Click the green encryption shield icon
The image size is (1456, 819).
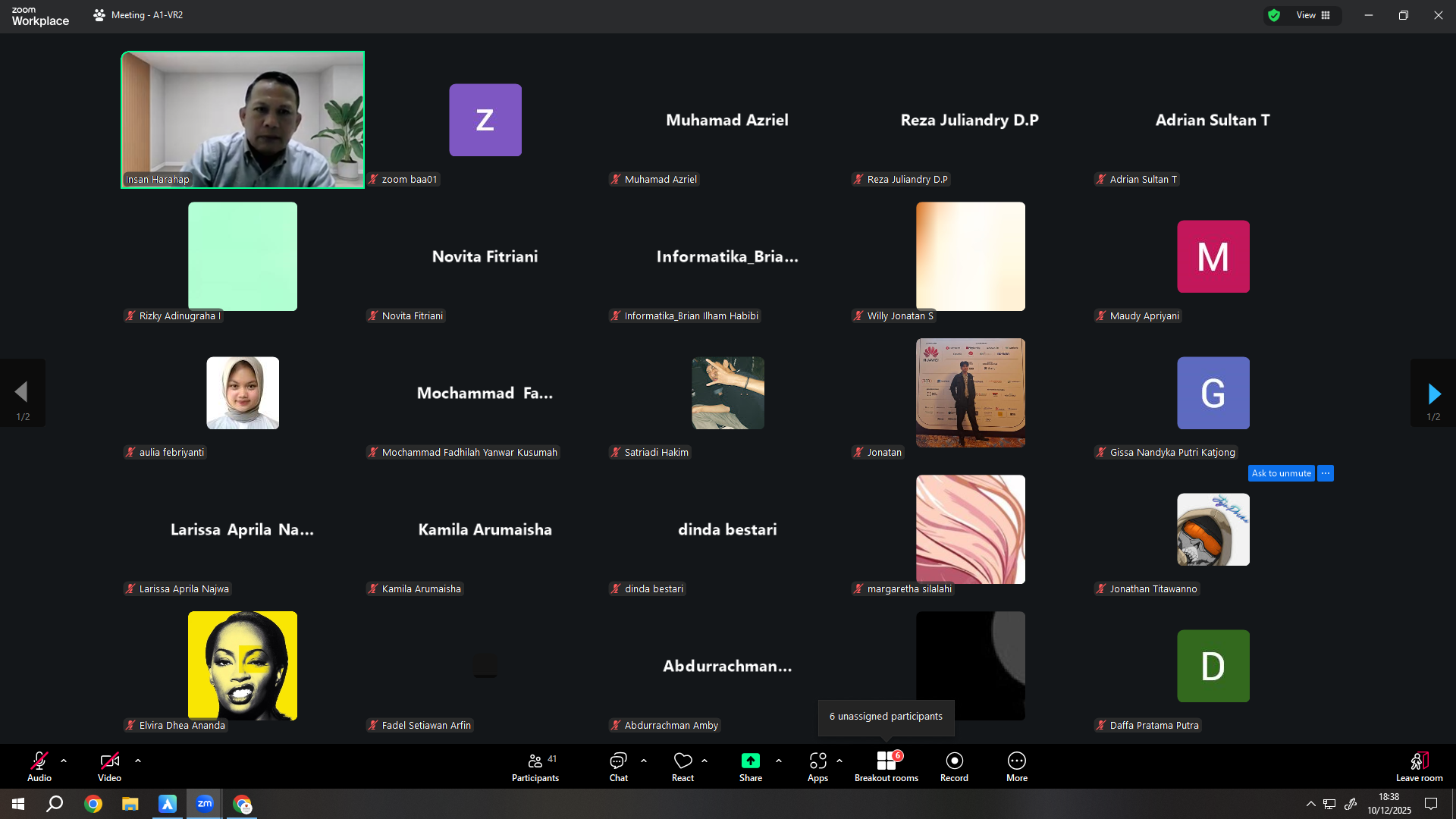tap(1274, 15)
